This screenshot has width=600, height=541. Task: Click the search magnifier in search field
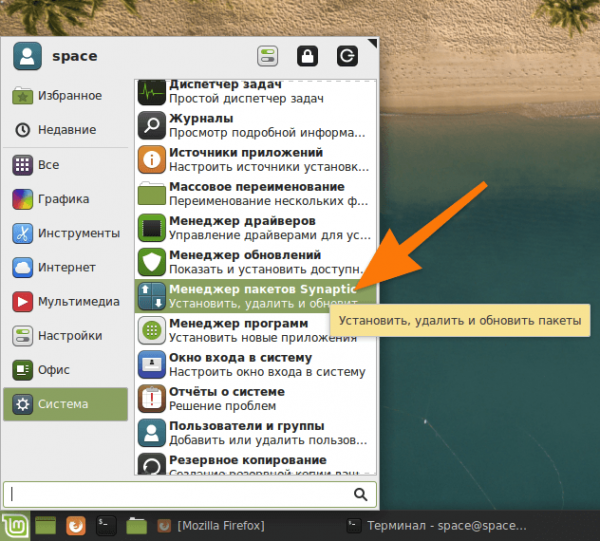click(360, 494)
